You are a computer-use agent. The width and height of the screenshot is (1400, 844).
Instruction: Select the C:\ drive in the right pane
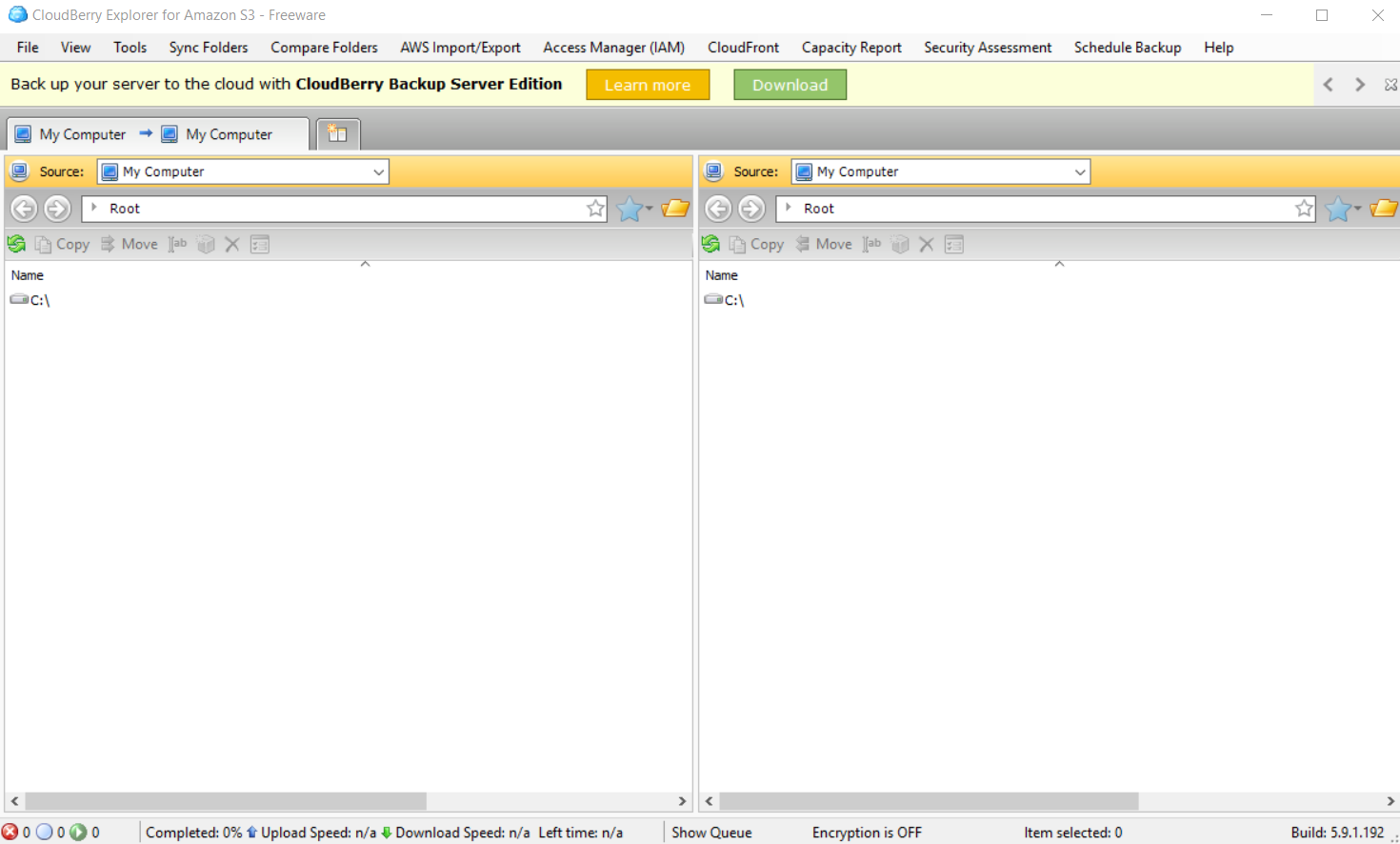724,300
